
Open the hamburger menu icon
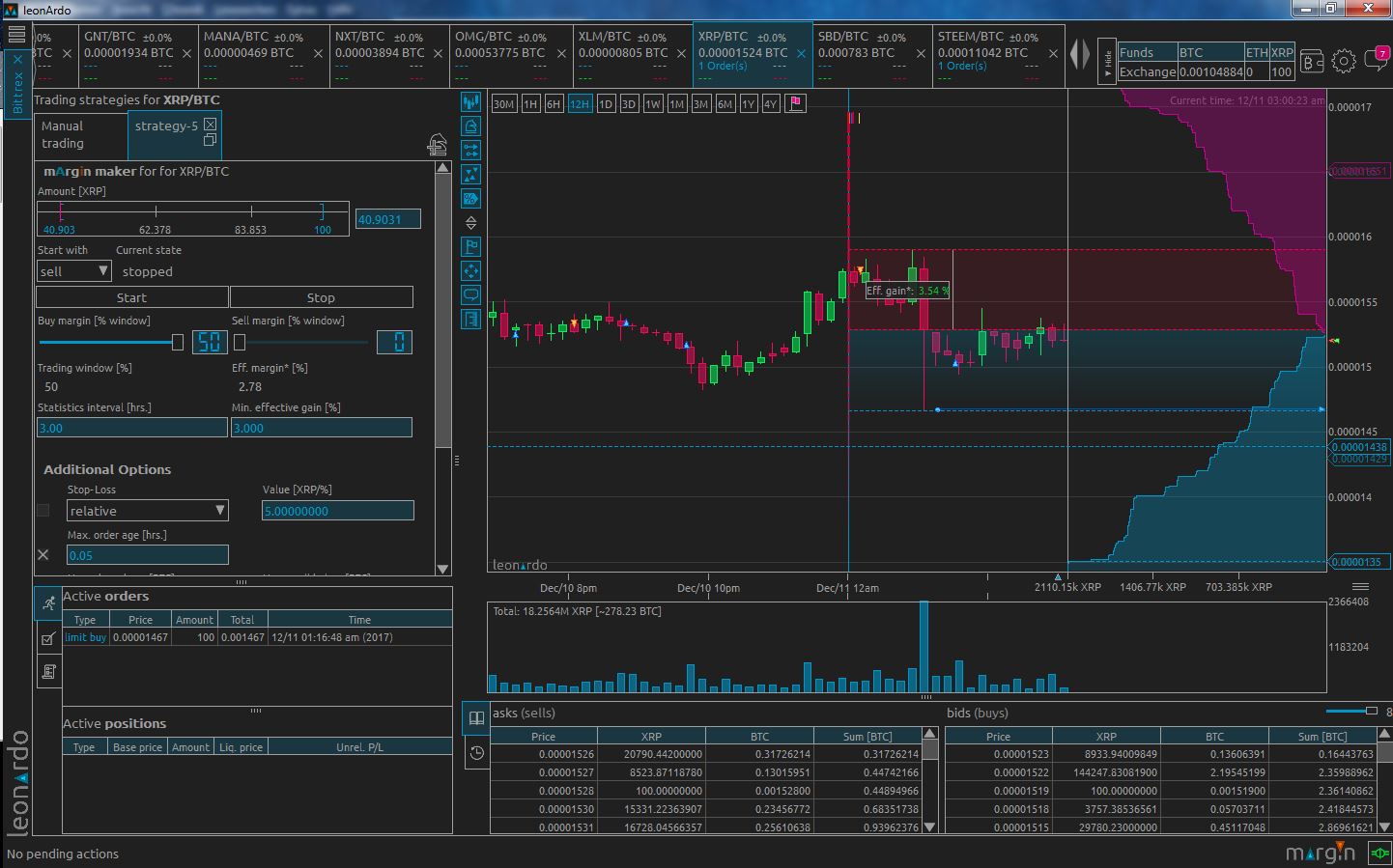(16, 35)
